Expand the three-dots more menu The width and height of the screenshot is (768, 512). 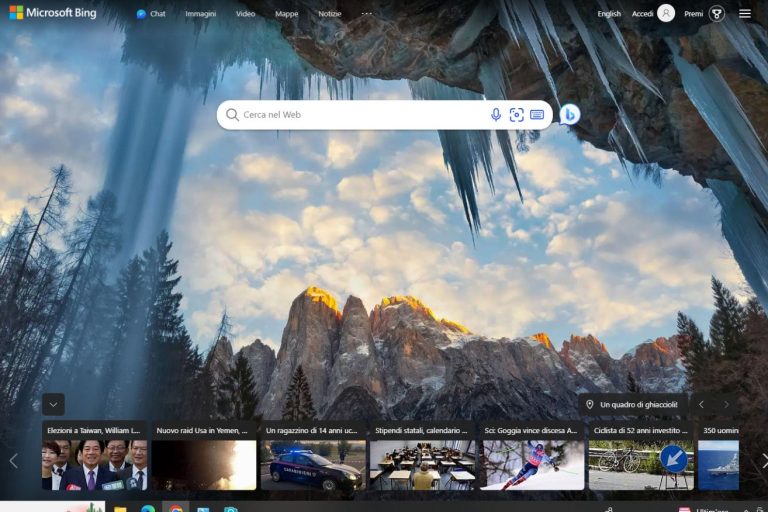(366, 14)
